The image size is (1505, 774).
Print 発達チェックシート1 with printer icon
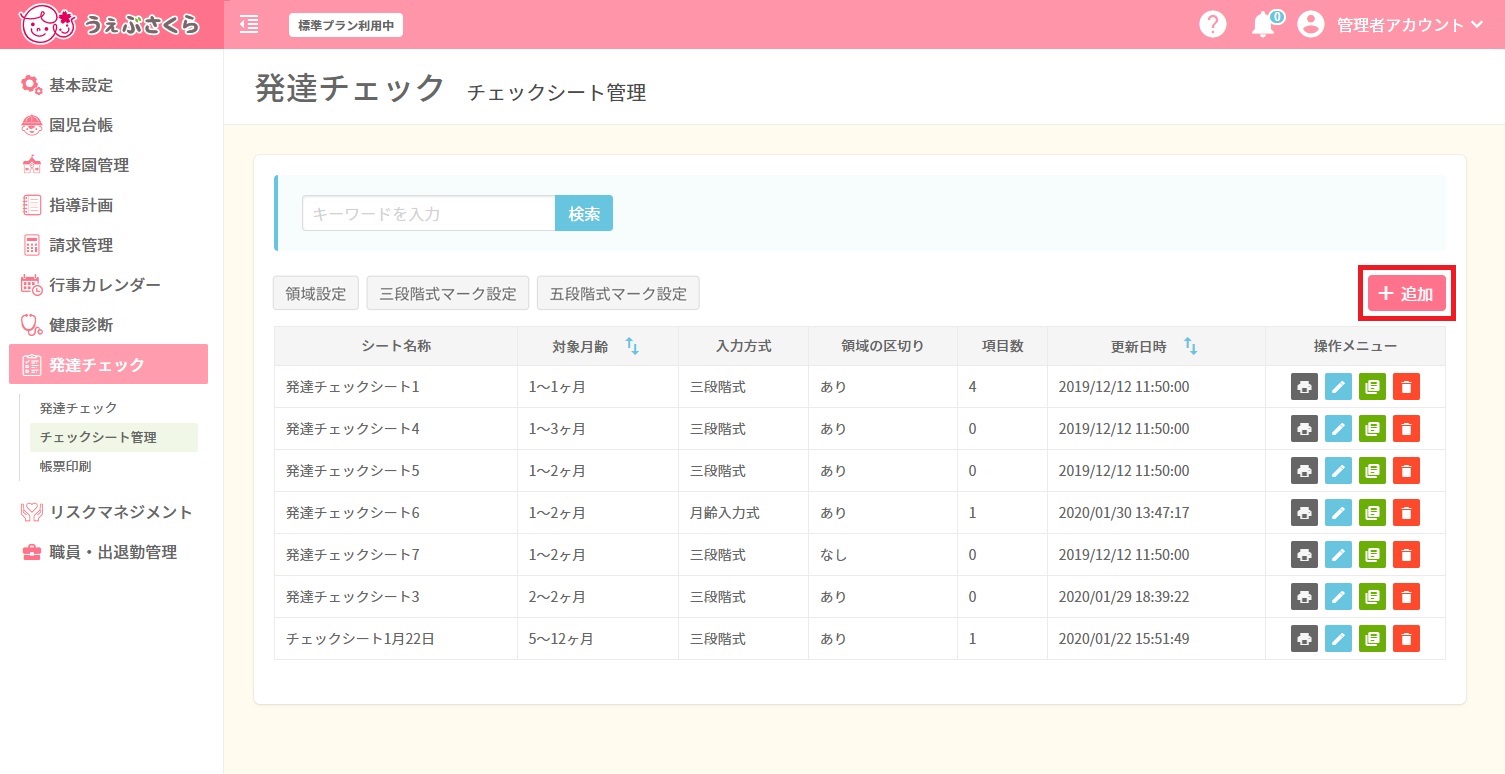pos(1304,387)
